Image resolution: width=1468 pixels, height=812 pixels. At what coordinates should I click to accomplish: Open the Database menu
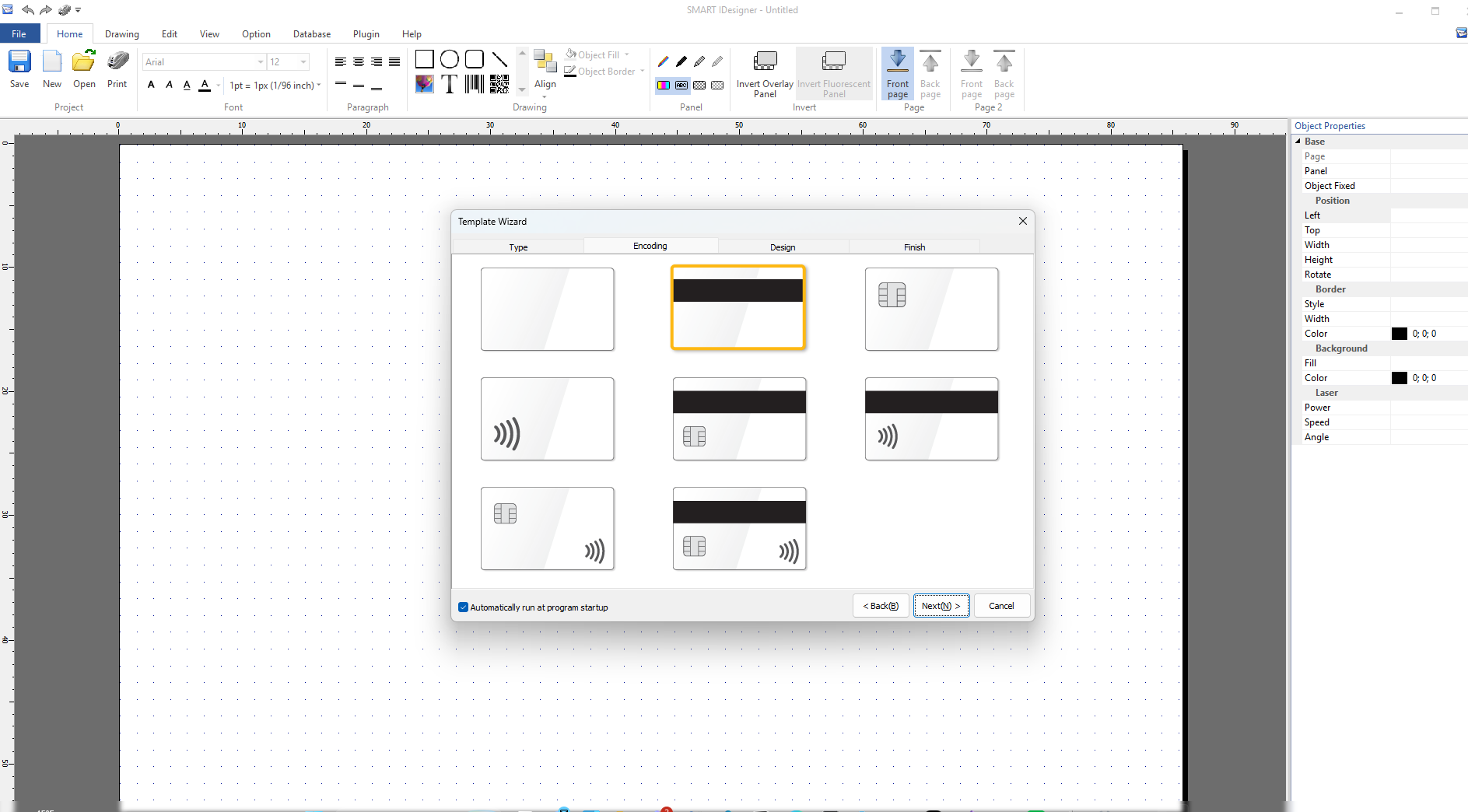click(x=311, y=34)
